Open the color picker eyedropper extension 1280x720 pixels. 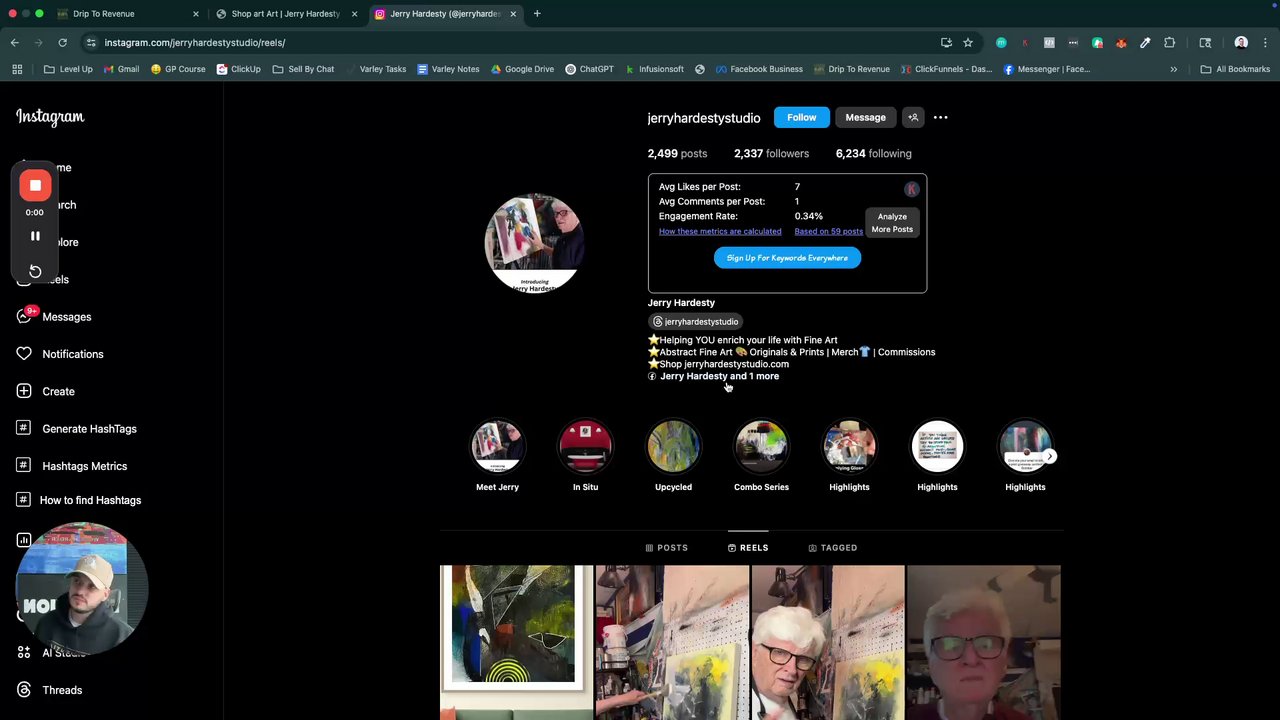click(x=1145, y=43)
